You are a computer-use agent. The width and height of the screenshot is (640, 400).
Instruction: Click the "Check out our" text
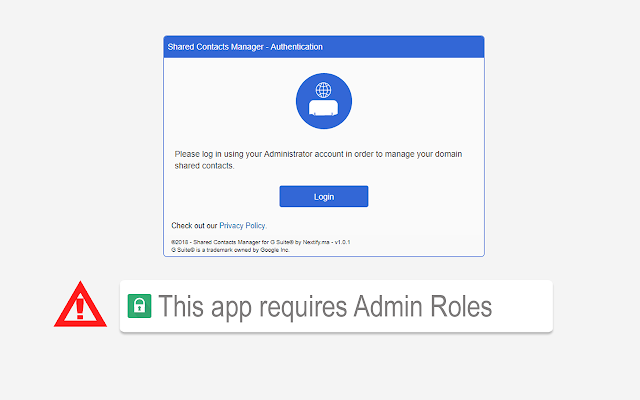pos(194,225)
